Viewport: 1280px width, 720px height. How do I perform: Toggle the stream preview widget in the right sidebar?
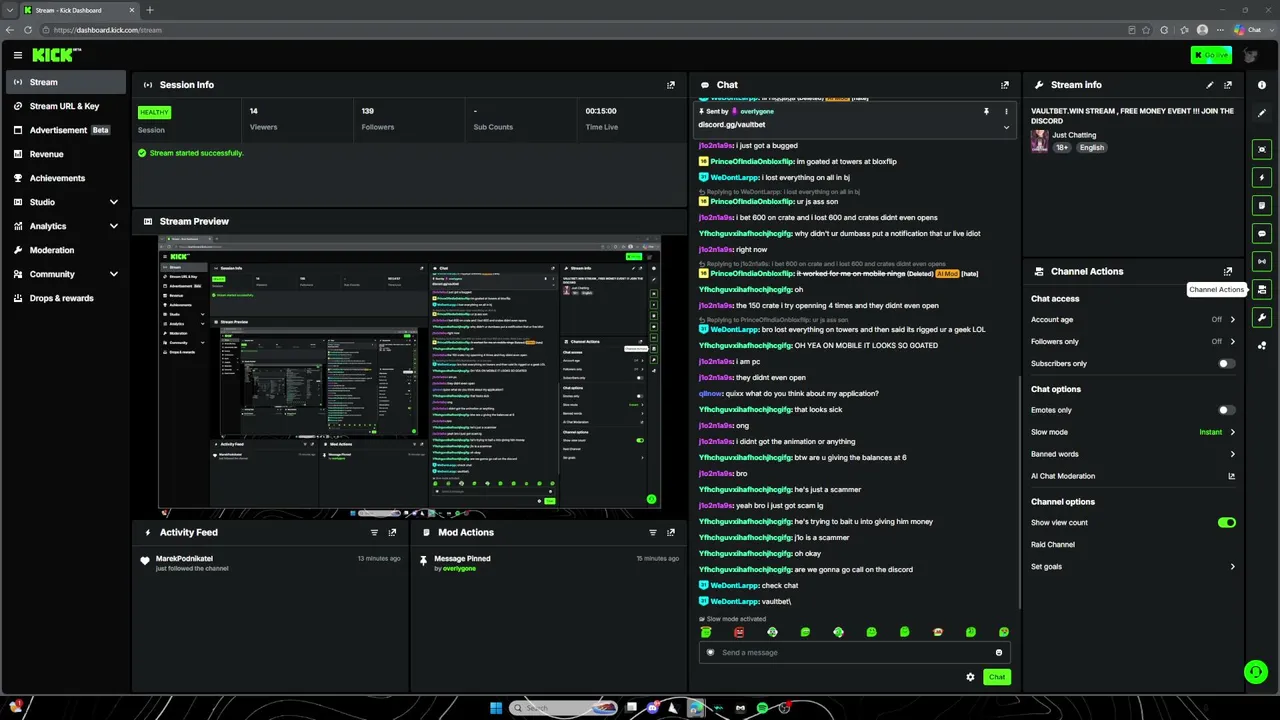1262,149
